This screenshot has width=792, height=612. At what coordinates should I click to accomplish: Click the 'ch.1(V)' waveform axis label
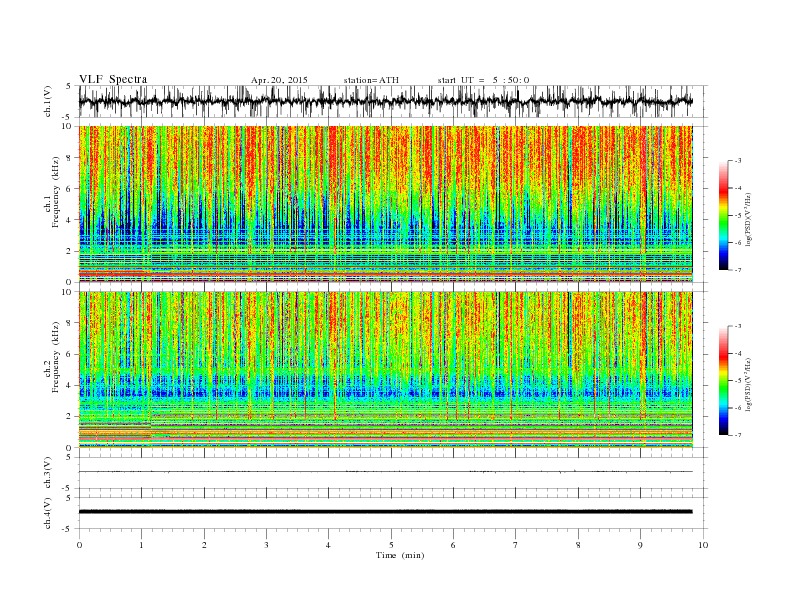(48, 101)
